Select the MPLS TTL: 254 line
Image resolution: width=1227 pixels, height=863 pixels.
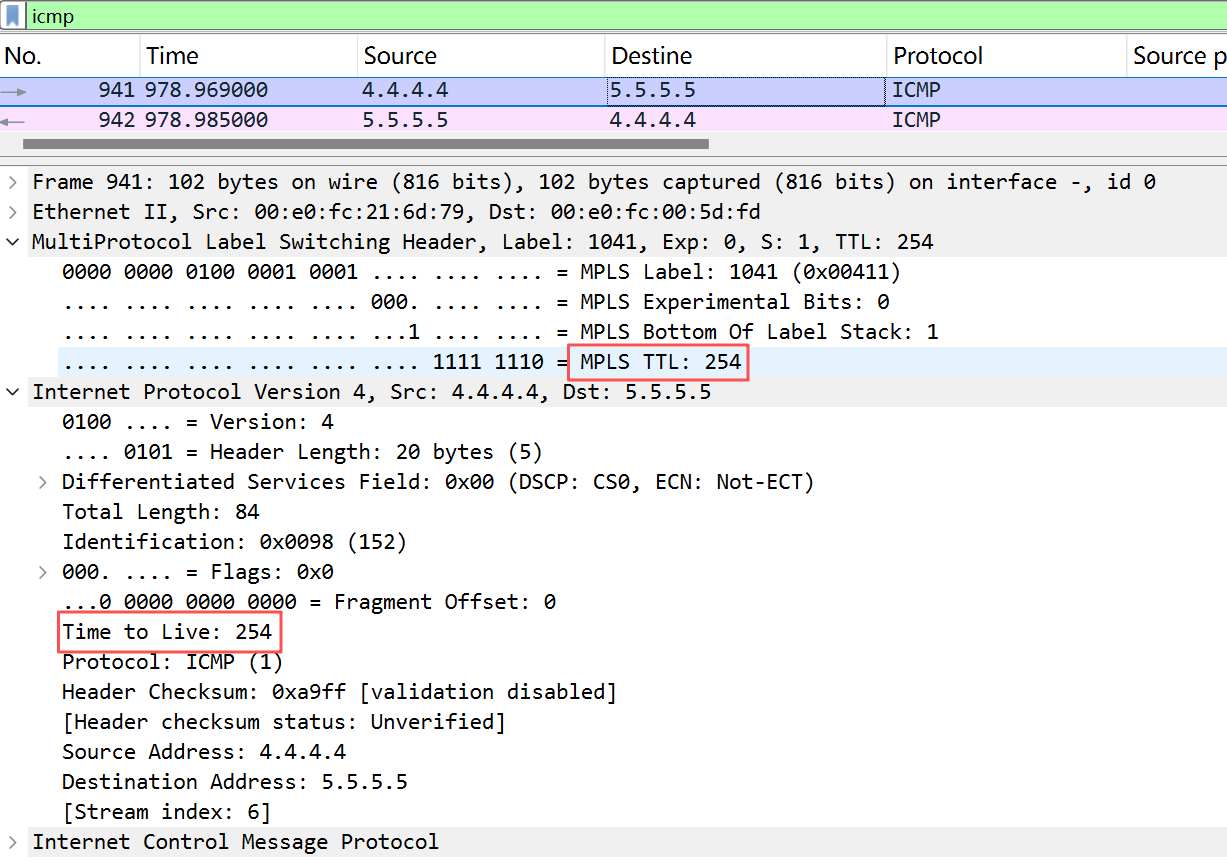pos(402,362)
